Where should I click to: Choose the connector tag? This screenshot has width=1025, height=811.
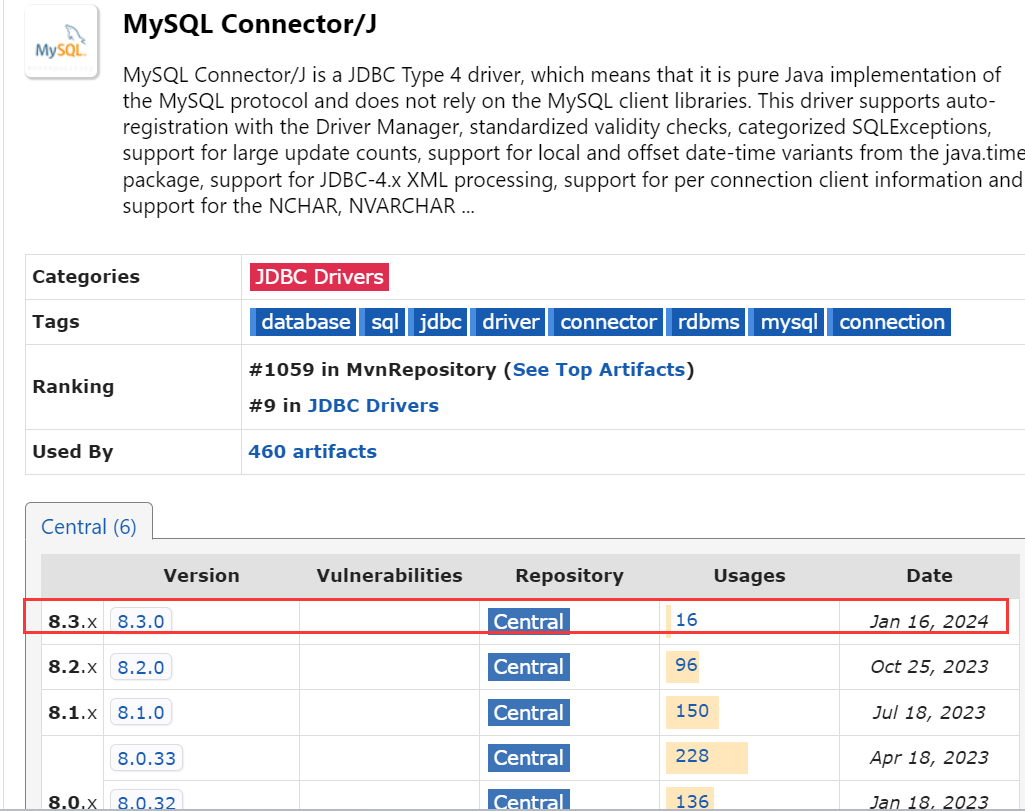(x=606, y=322)
